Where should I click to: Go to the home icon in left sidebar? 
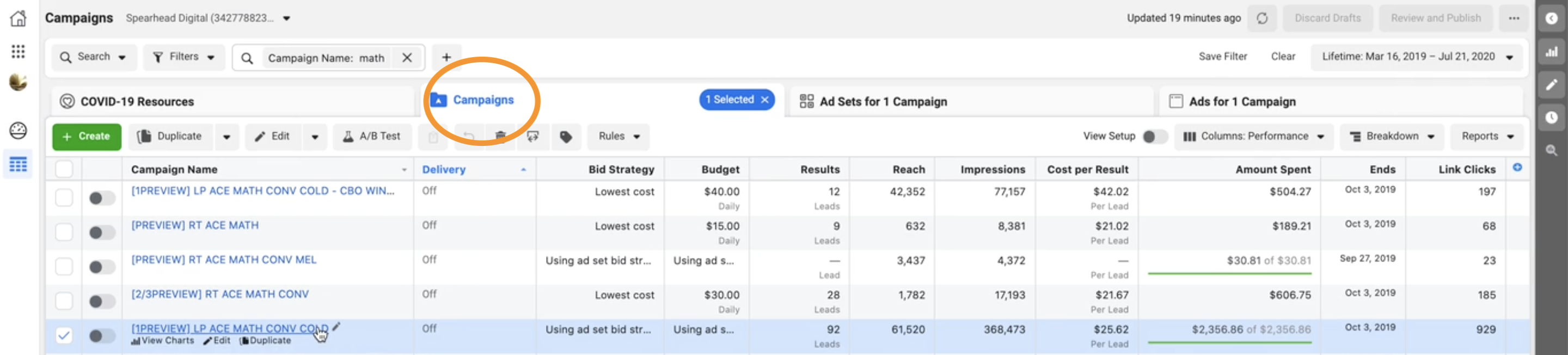[x=19, y=19]
